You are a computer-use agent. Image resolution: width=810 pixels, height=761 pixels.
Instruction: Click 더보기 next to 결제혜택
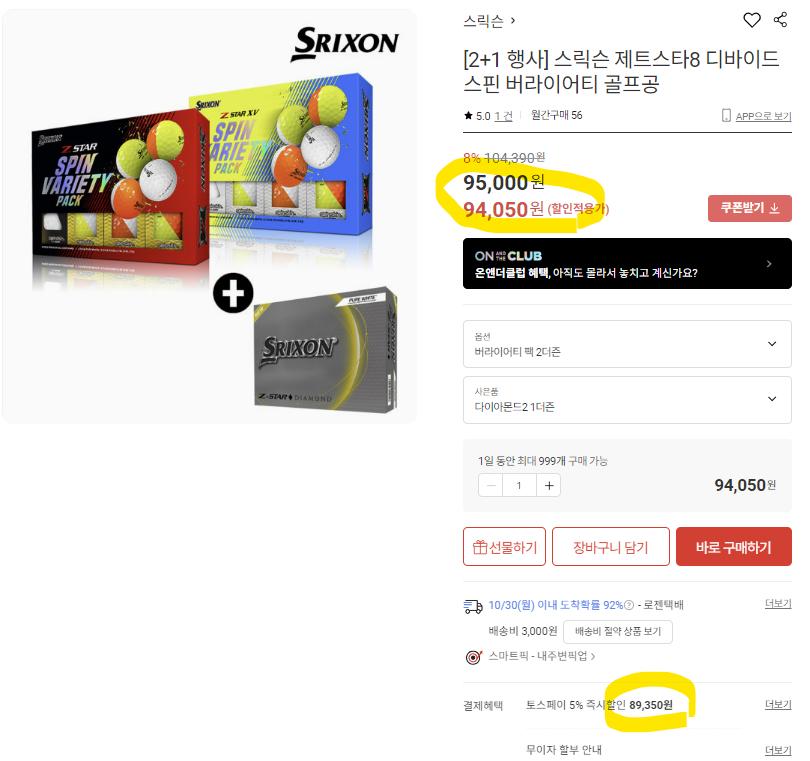[778, 705]
